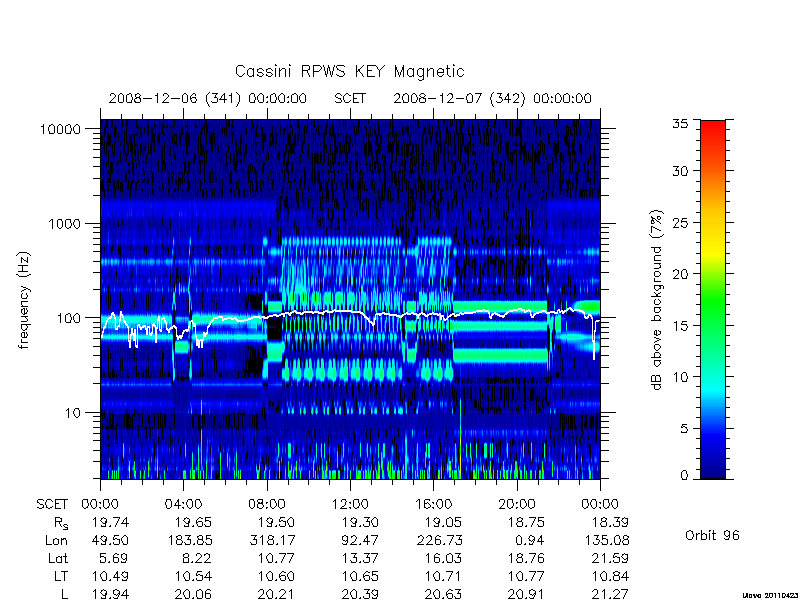Click the SCET label between the two dates

click(350, 98)
